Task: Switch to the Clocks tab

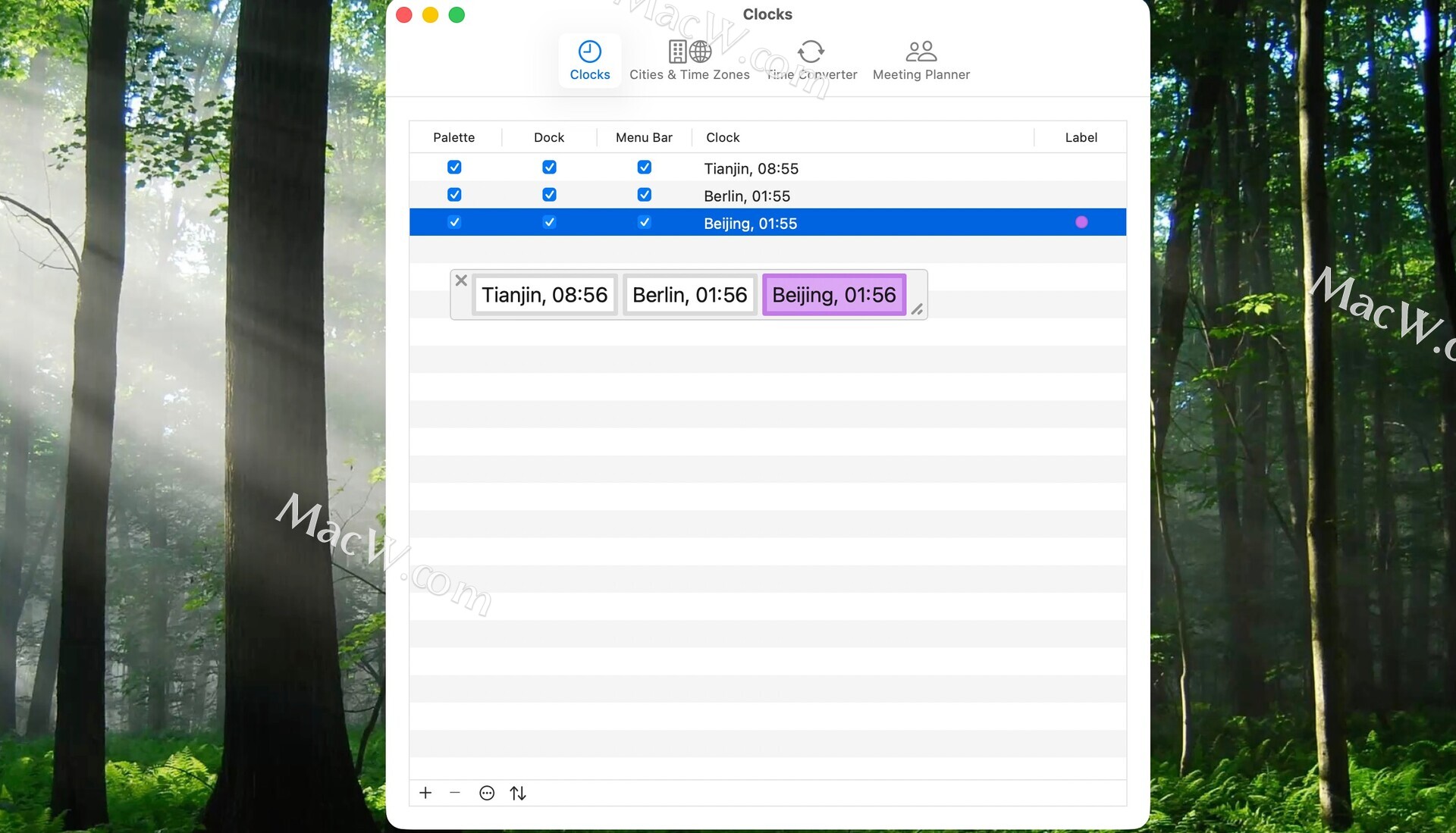Action: (589, 61)
